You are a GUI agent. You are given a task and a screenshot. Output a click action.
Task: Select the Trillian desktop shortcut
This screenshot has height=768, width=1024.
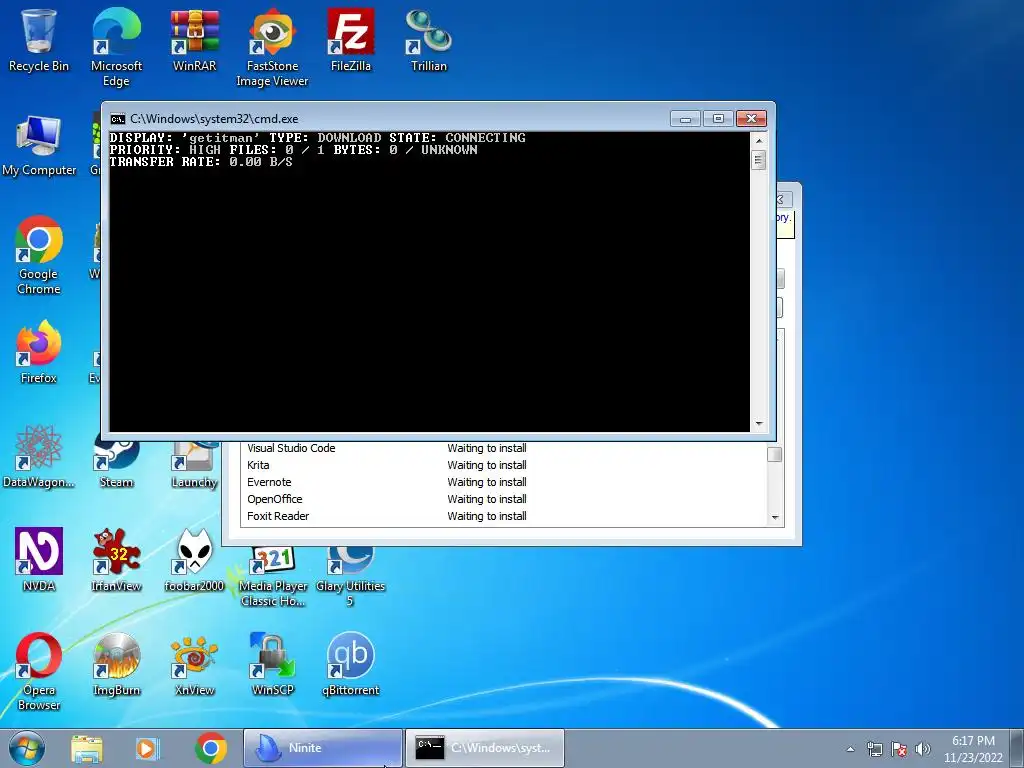[428, 39]
